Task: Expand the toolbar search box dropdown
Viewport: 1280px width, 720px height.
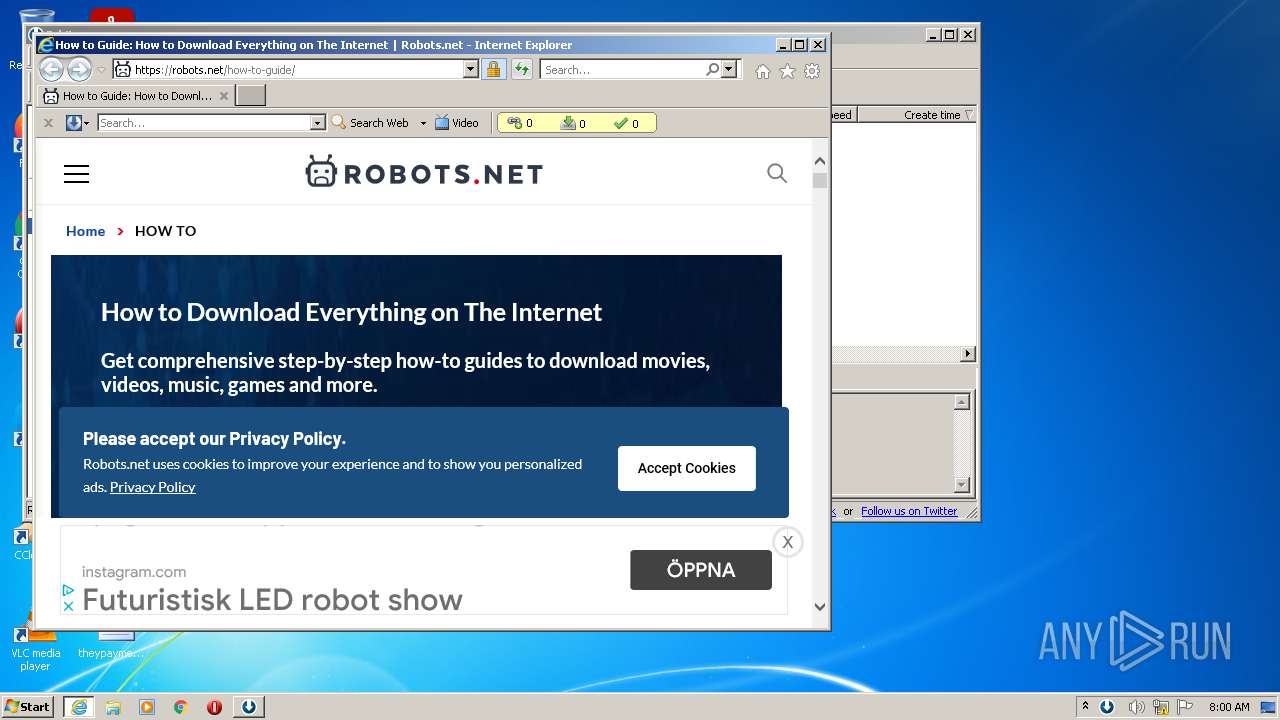Action: 318,123
